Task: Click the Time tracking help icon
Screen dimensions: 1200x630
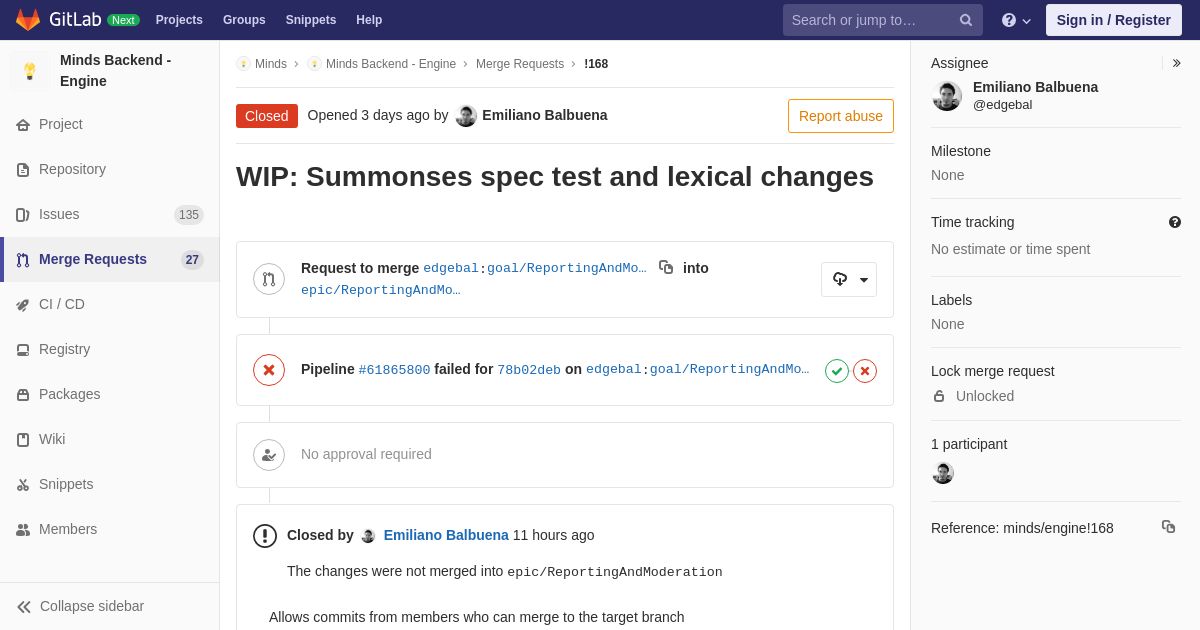Action: (x=1175, y=222)
